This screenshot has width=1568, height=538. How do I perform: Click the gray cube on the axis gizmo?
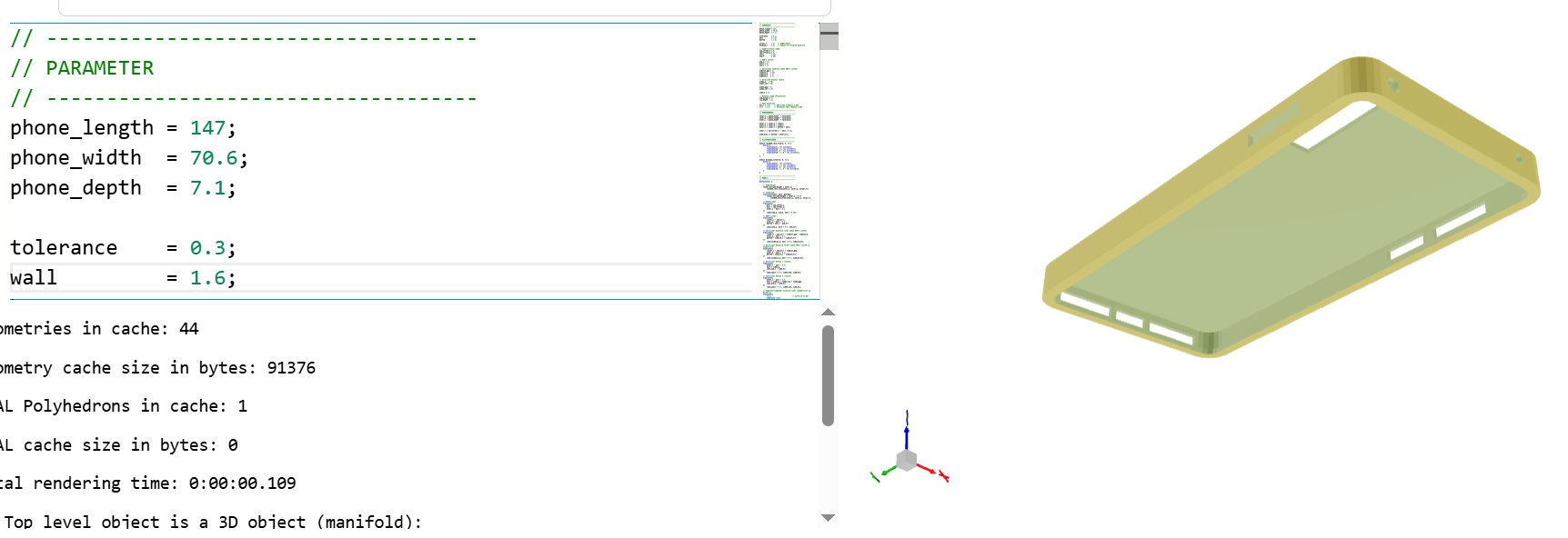tap(907, 460)
